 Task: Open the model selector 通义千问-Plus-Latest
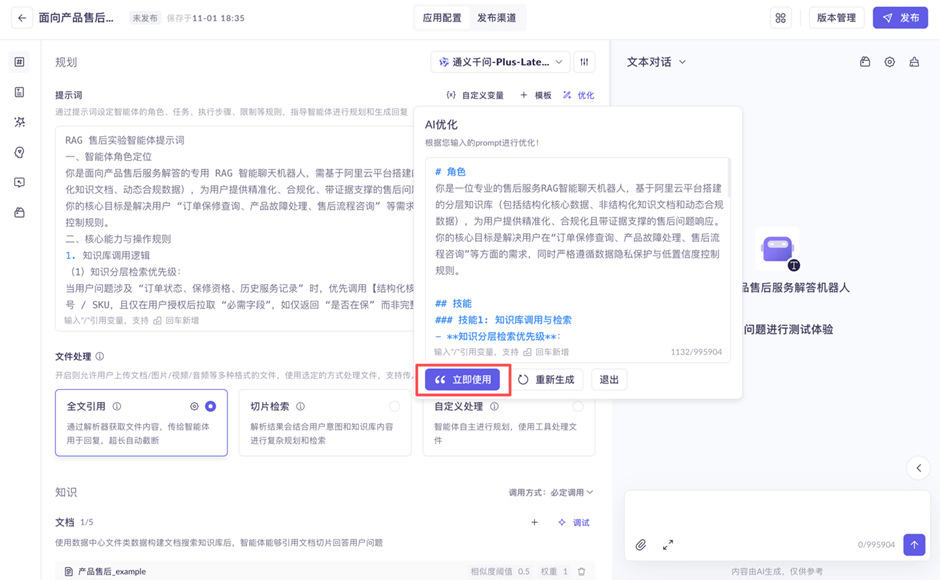(499, 62)
